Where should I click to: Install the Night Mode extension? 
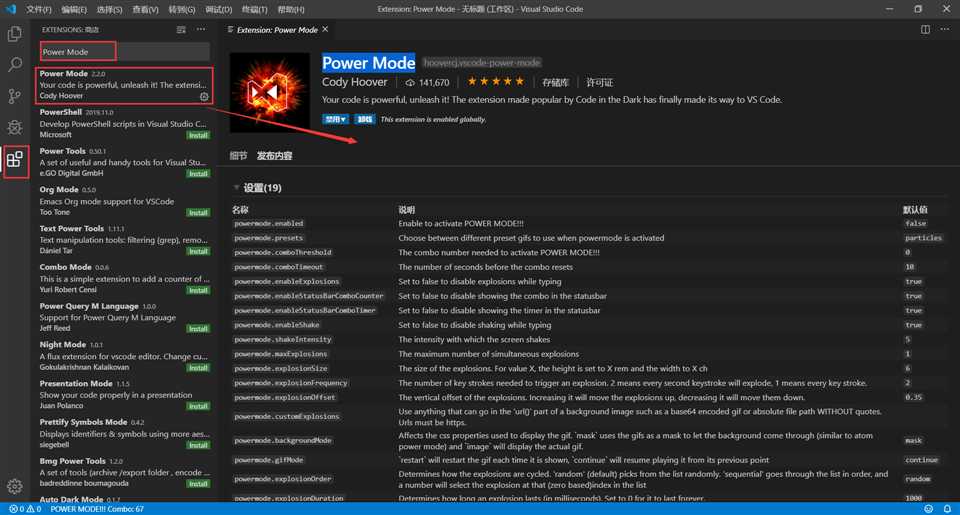pos(198,367)
